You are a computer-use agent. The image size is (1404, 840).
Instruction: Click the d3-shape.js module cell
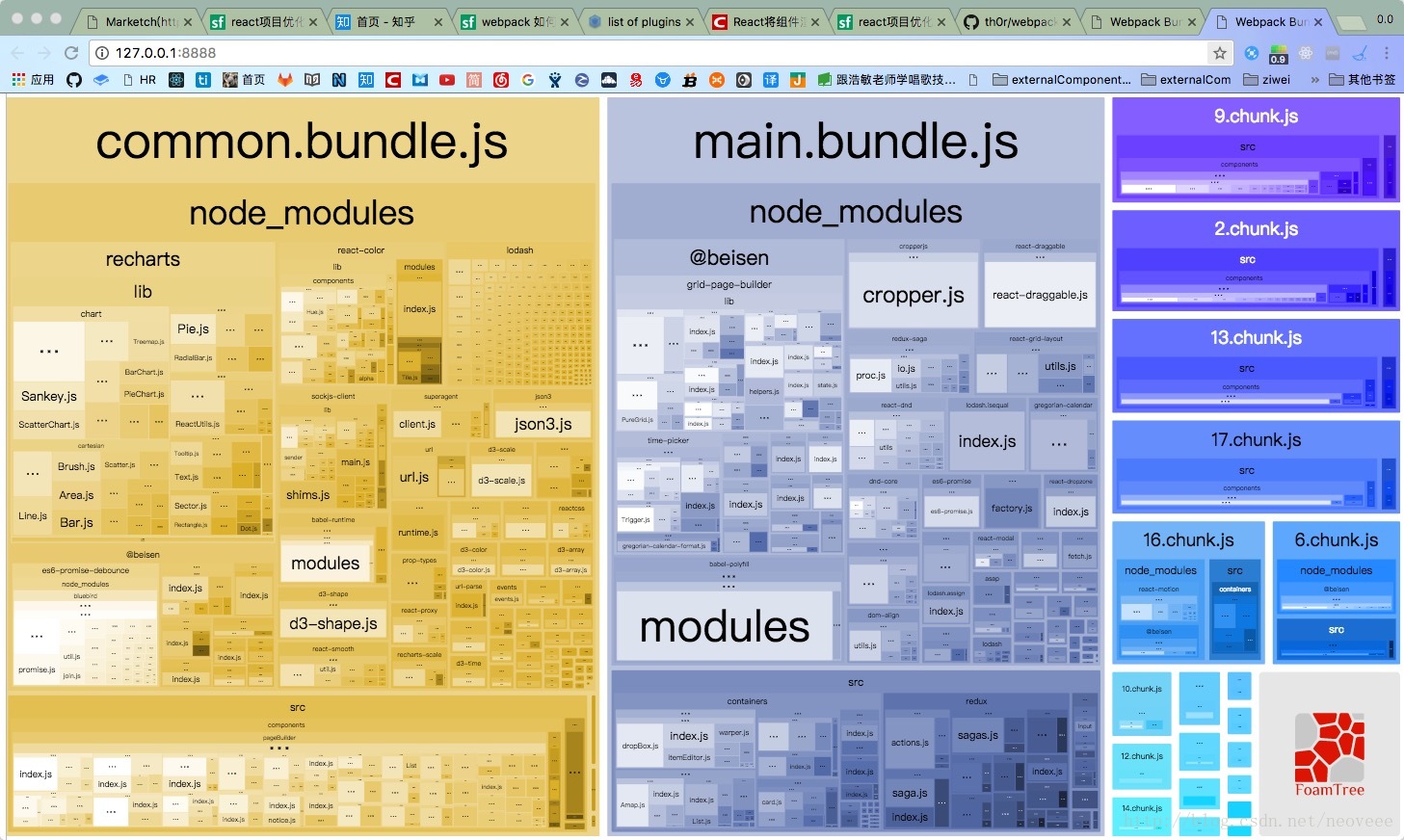tap(334, 624)
